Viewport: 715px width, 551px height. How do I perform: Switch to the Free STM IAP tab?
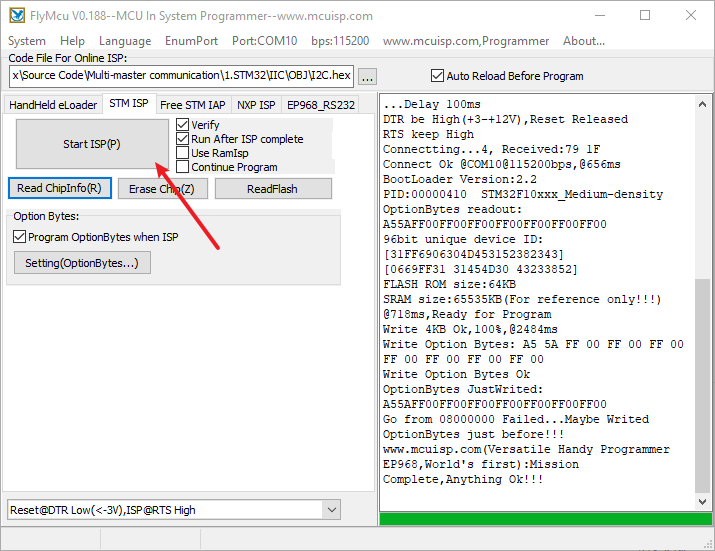192,105
